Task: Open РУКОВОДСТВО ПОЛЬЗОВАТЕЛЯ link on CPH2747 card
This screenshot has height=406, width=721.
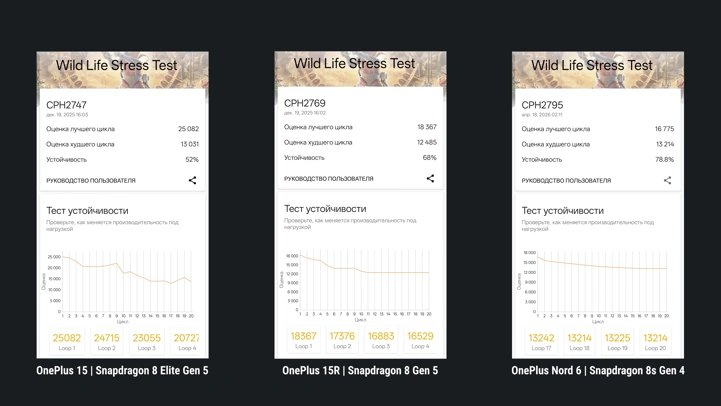Action: pyautogui.click(x=91, y=181)
